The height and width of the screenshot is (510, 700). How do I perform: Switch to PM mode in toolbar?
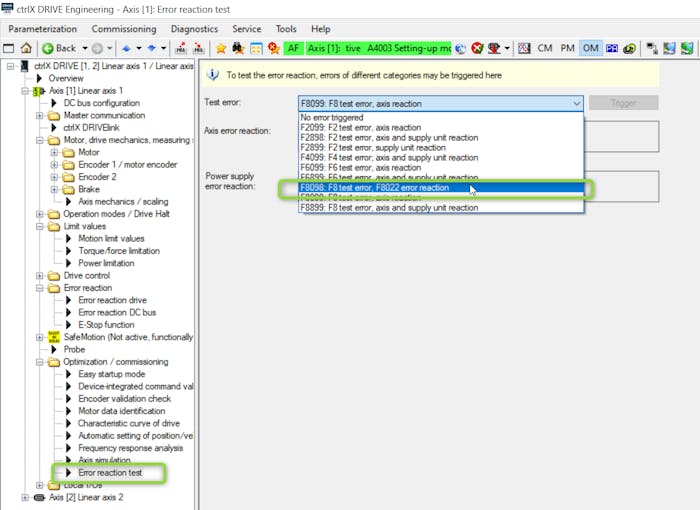tap(567, 48)
